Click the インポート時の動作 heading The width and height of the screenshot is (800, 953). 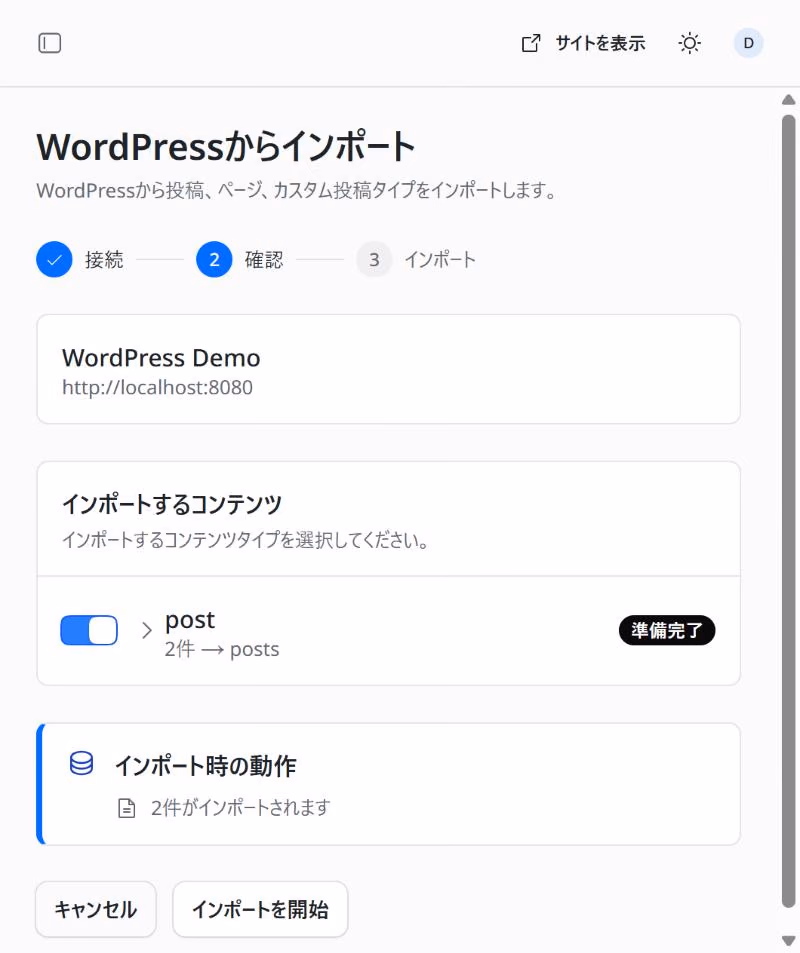(x=205, y=765)
